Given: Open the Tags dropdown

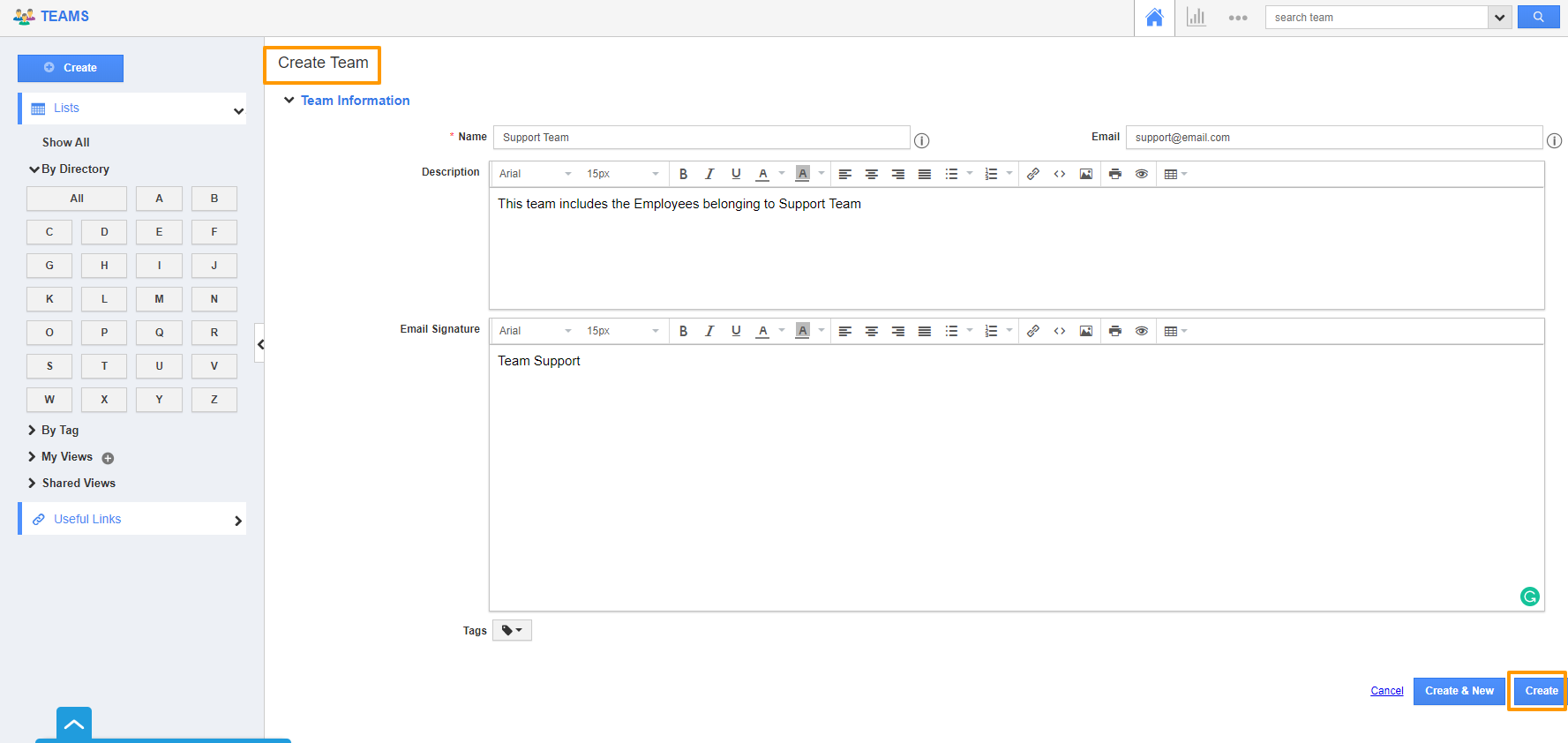Looking at the screenshot, I should pyautogui.click(x=512, y=630).
